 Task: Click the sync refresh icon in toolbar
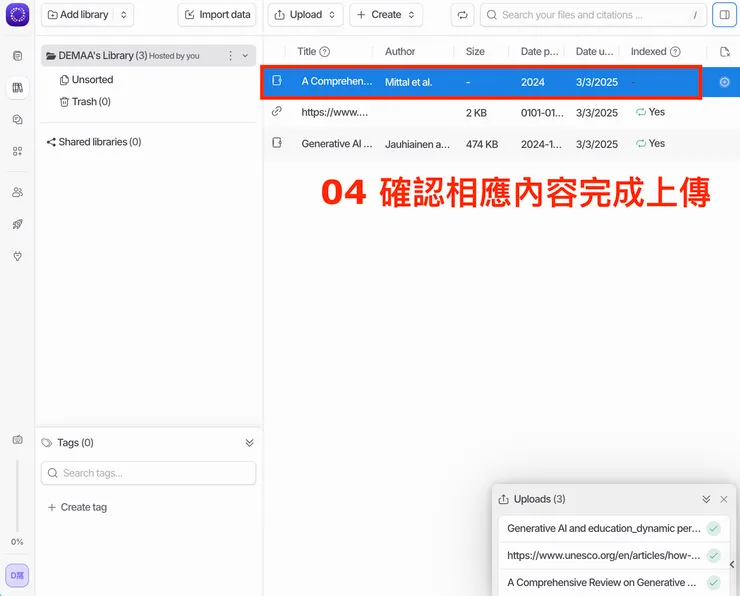[462, 15]
